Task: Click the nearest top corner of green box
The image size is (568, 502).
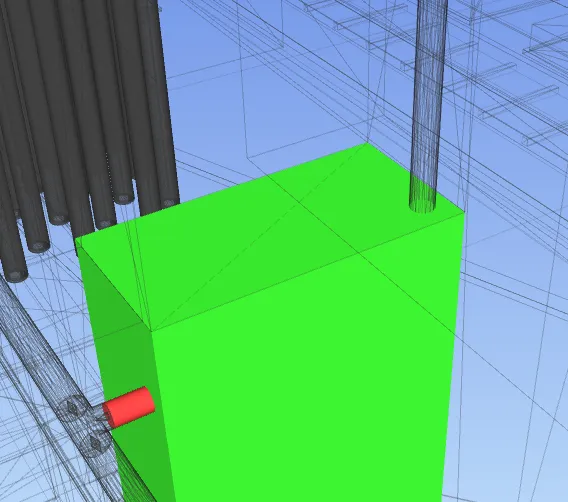Action: tap(151, 331)
